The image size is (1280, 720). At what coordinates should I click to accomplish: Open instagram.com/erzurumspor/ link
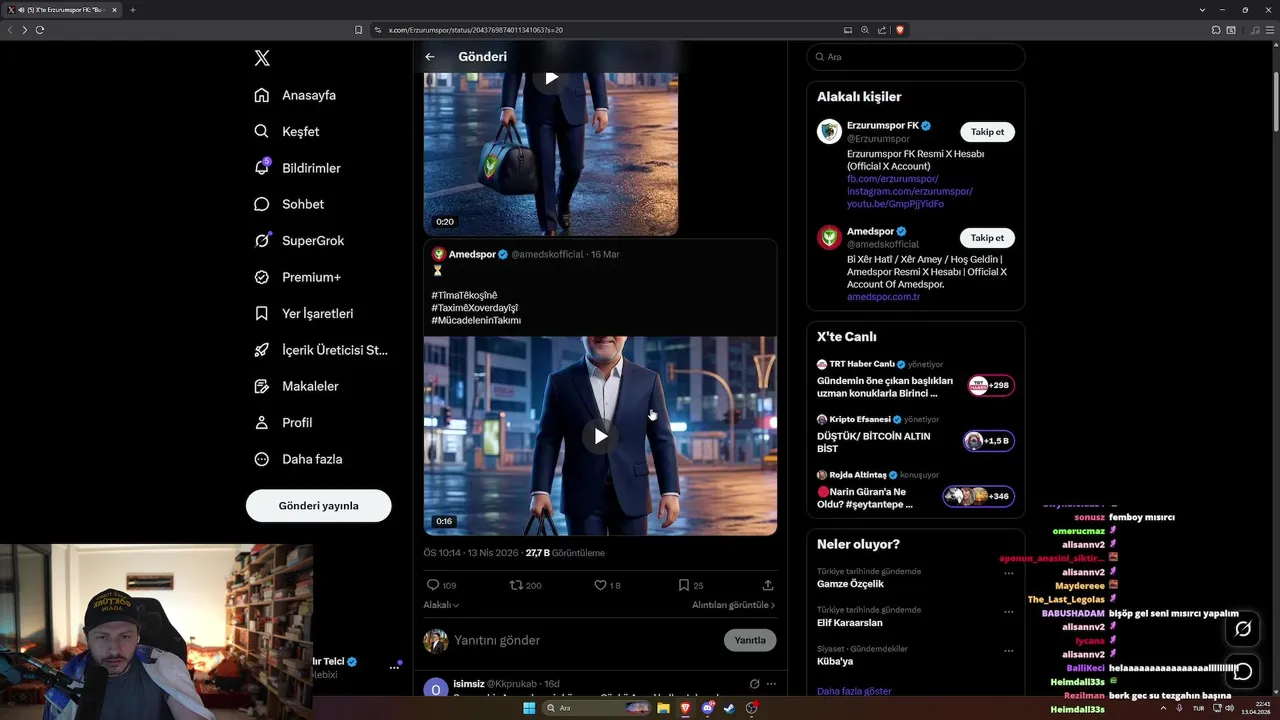[910, 191]
